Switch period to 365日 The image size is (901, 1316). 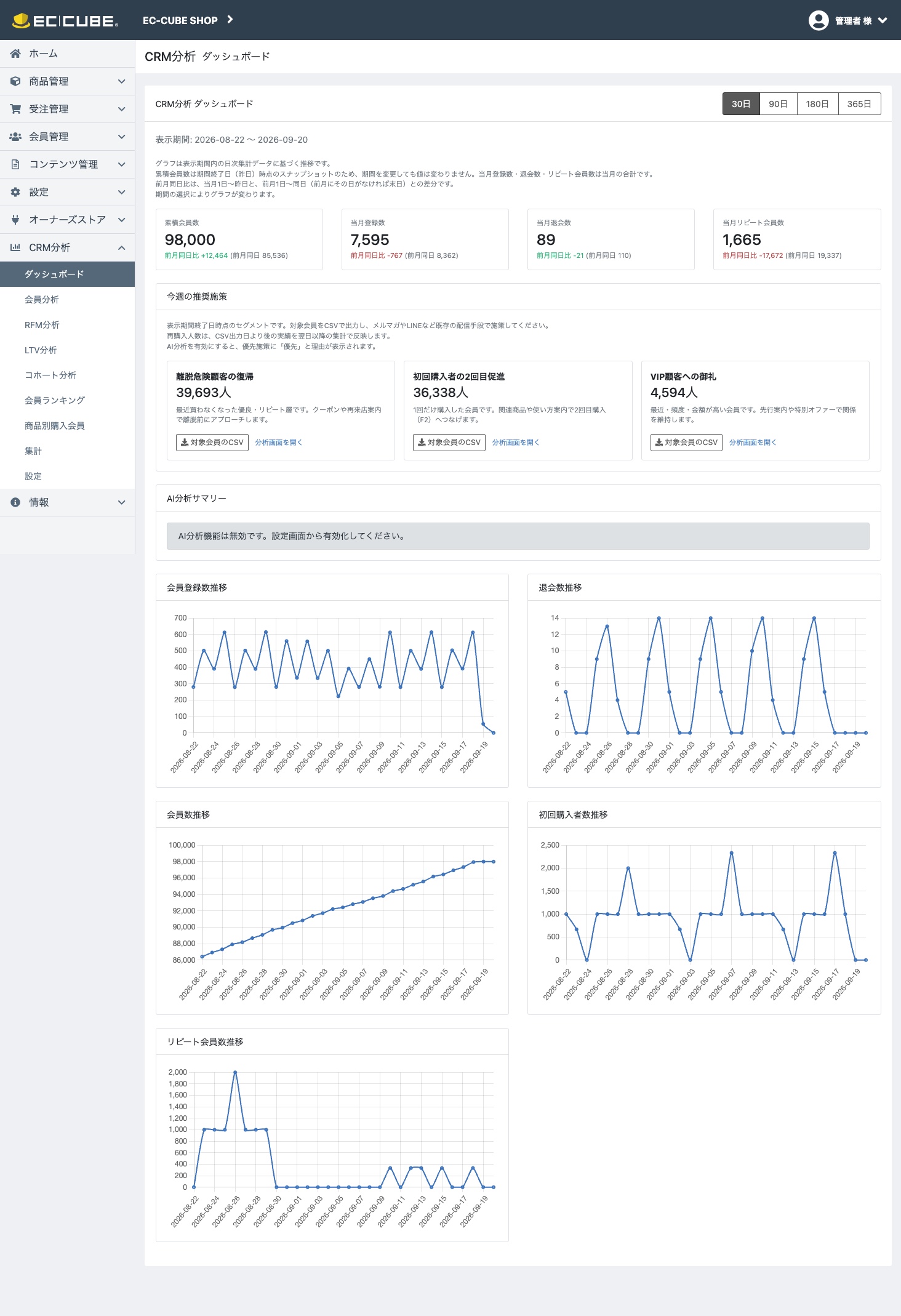859,104
